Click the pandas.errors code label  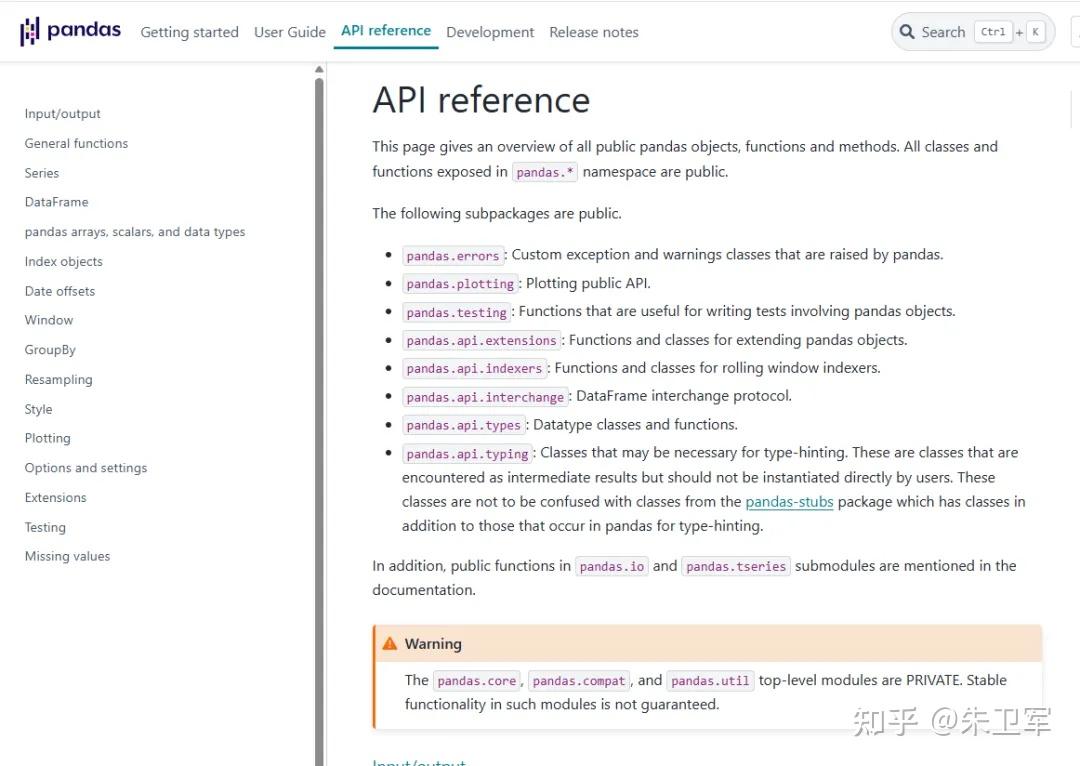coord(453,256)
